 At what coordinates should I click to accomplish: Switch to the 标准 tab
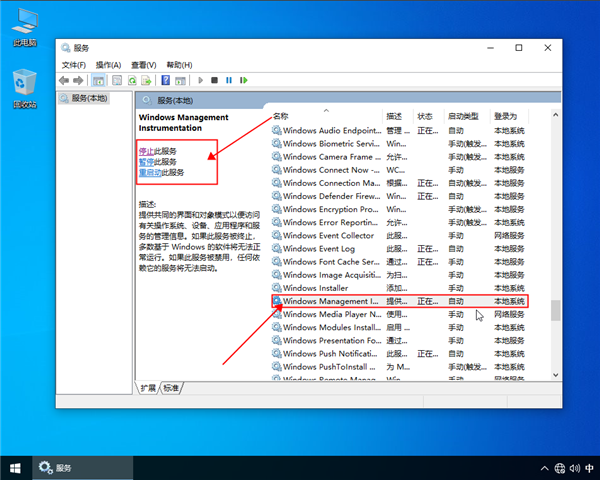pos(172,388)
